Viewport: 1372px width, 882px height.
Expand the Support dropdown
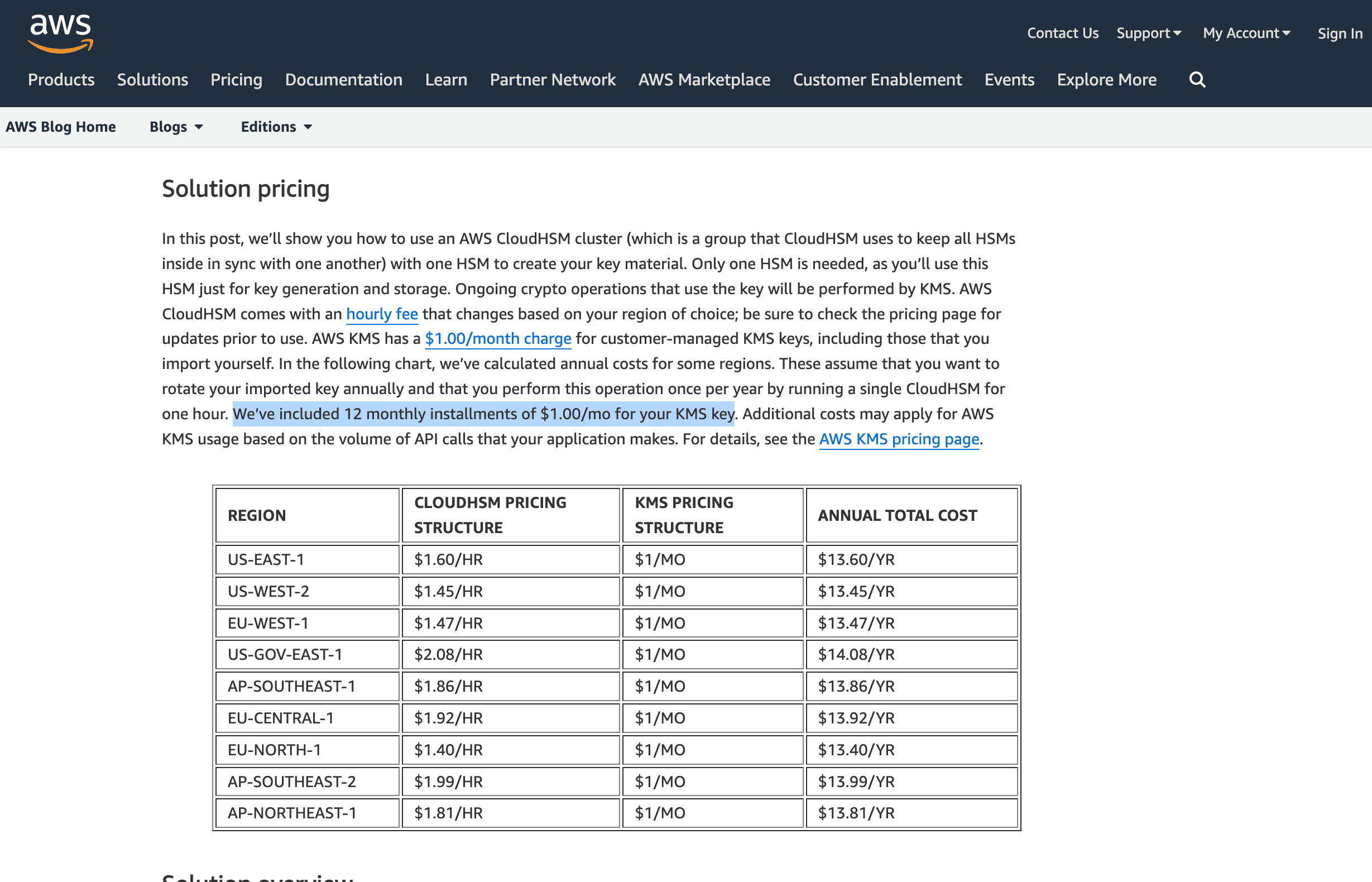pyautogui.click(x=1148, y=33)
